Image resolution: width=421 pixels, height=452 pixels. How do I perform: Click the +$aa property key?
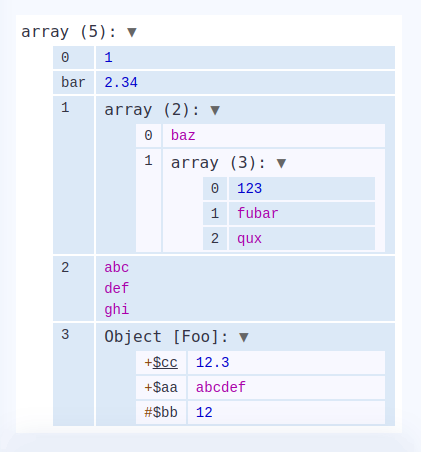161,387
